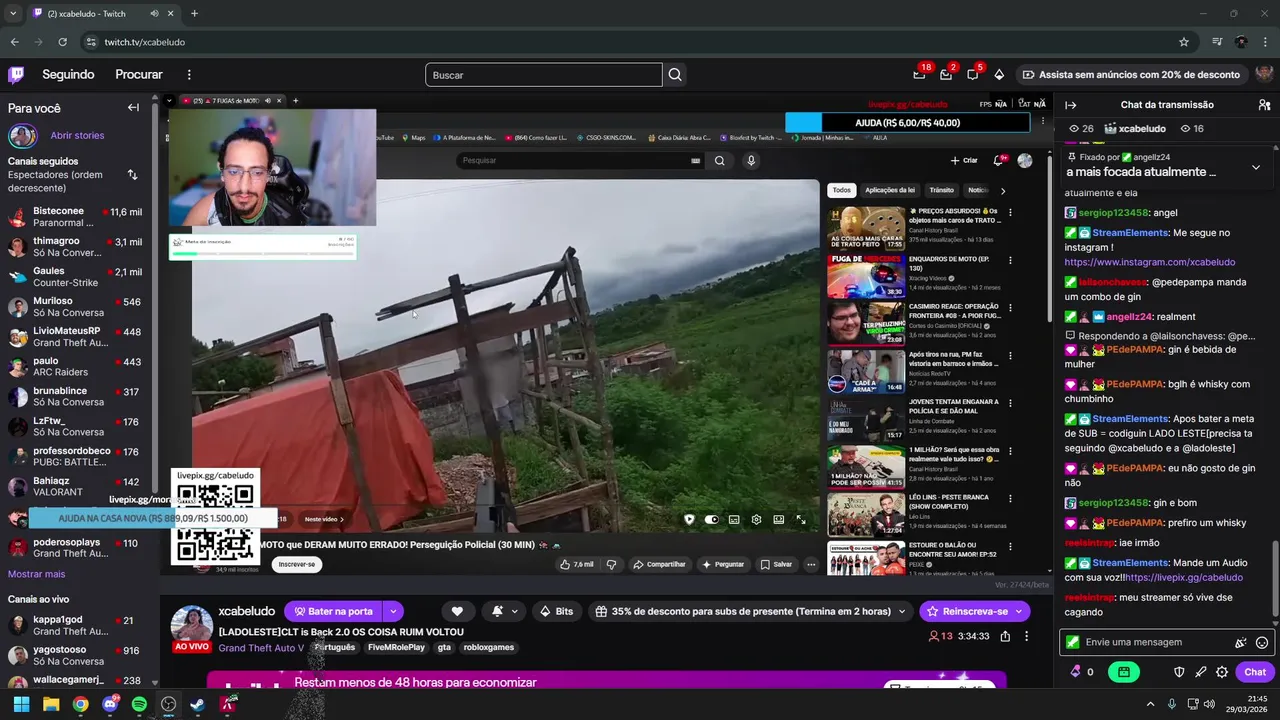
Task: Open Chrome tab search dropdown
Action: tap(13, 13)
